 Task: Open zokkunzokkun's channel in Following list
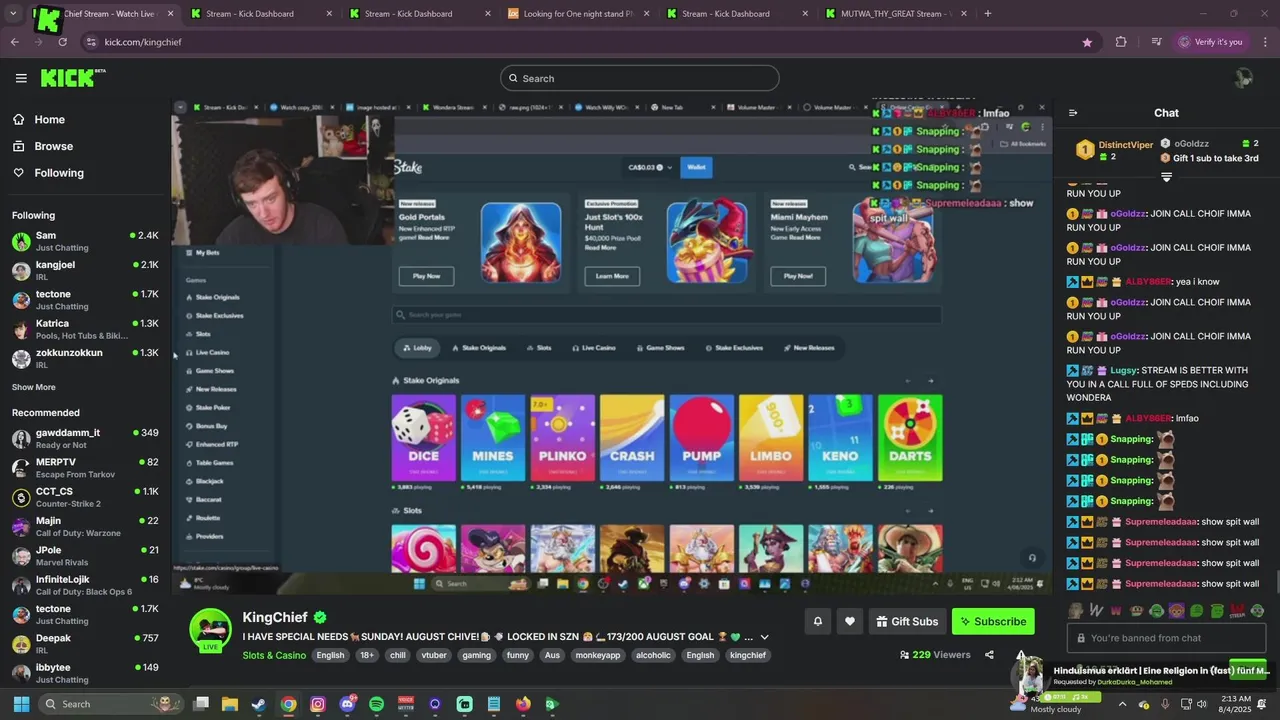85,358
